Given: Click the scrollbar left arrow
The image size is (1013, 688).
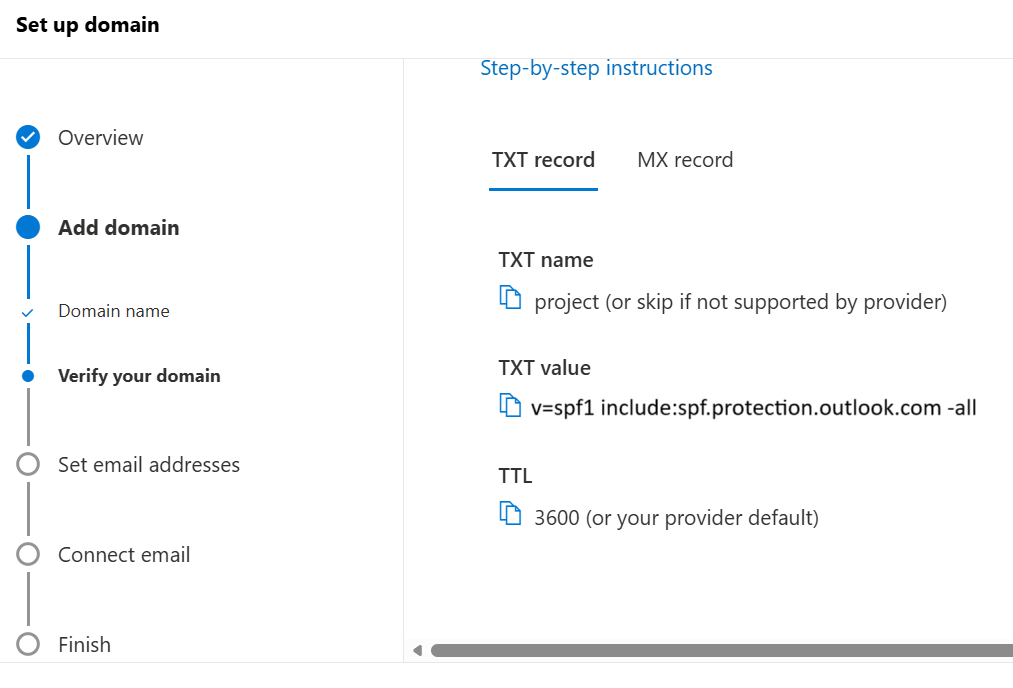Looking at the screenshot, I should coord(418,651).
